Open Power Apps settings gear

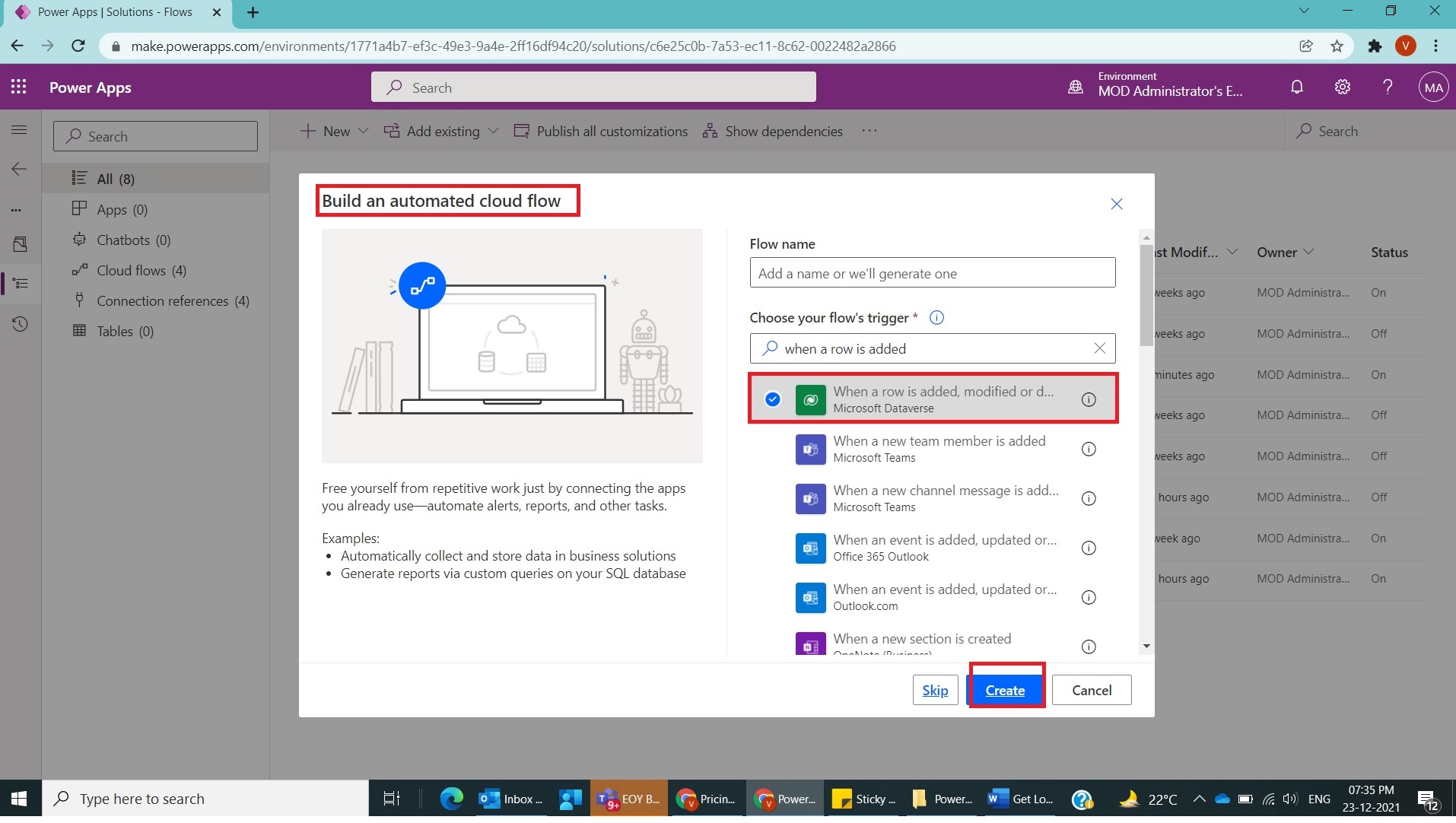point(1342,87)
